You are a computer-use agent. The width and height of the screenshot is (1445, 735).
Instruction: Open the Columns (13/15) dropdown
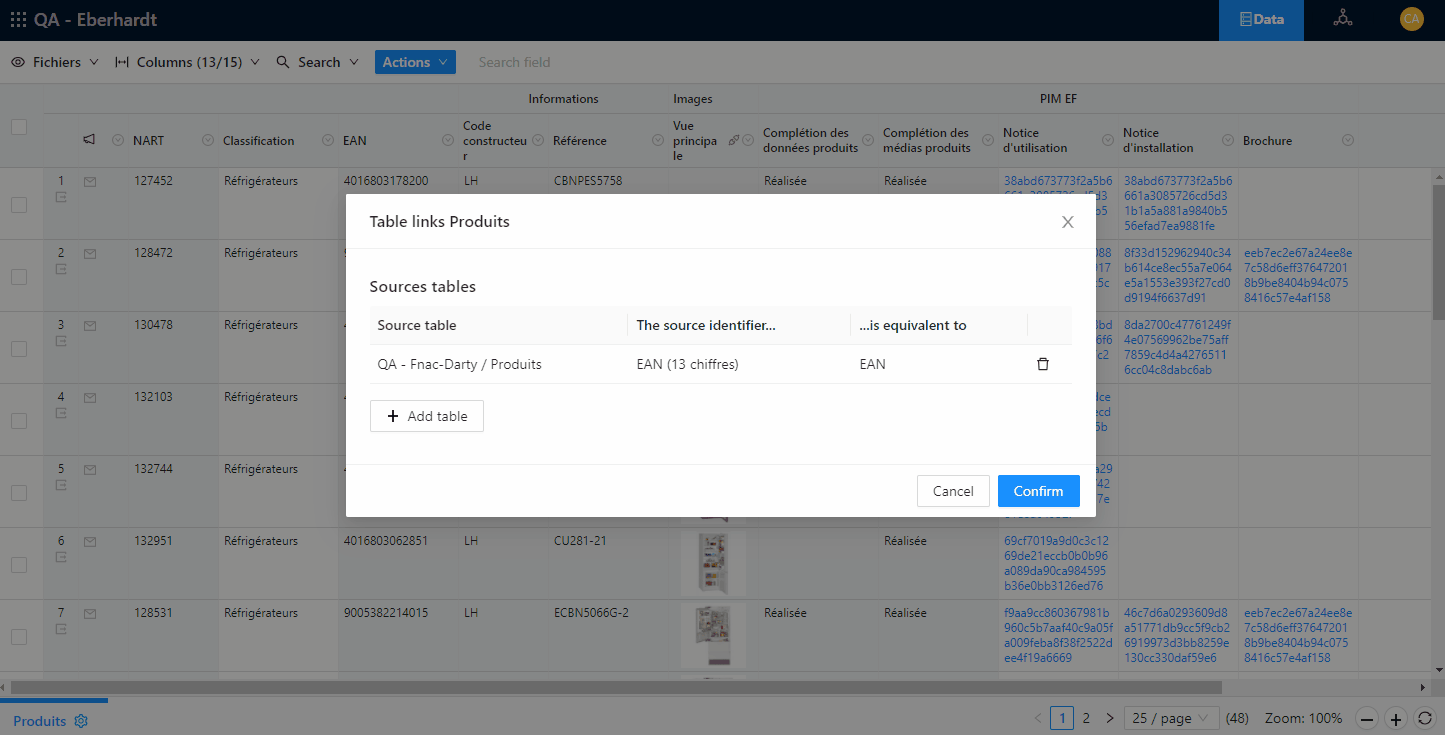188,62
